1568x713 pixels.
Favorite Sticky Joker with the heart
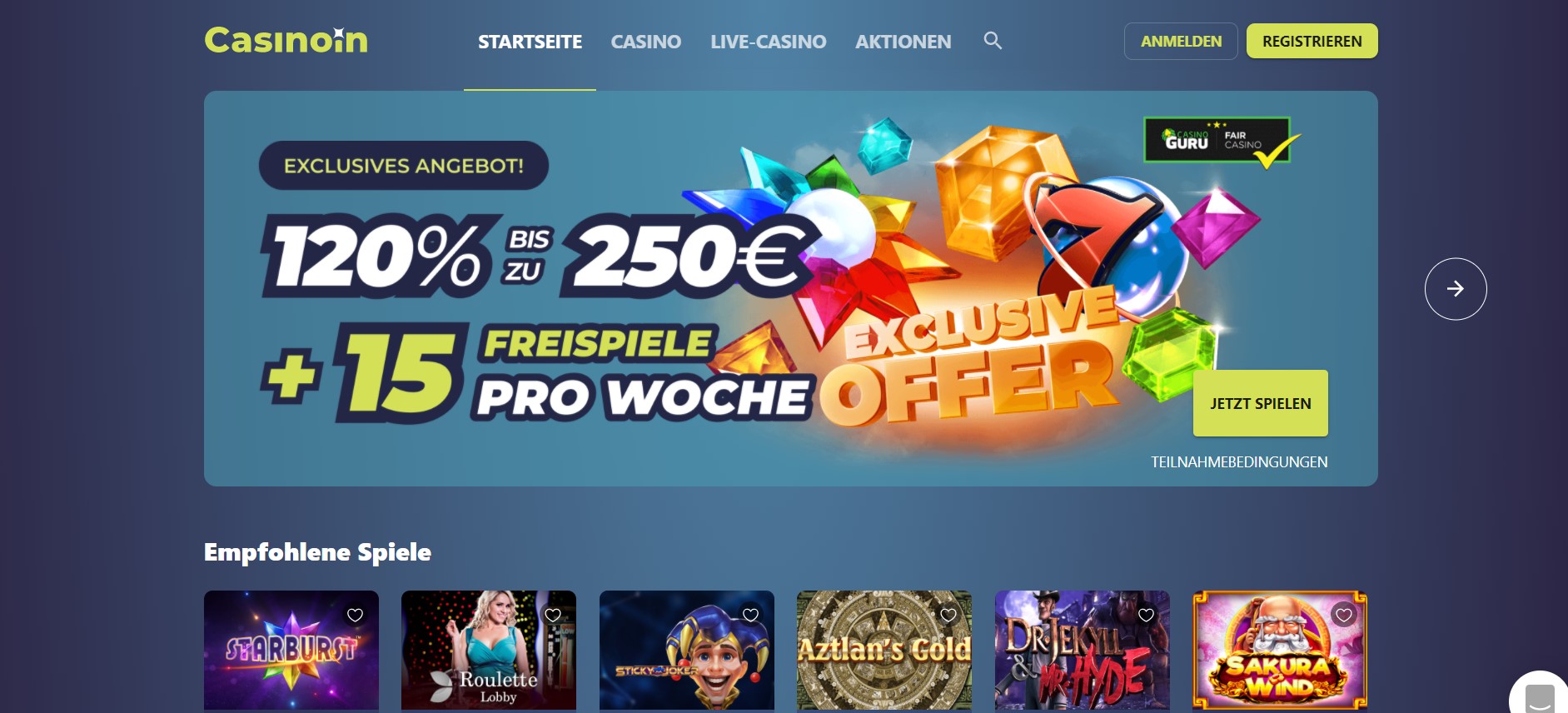coord(751,615)
